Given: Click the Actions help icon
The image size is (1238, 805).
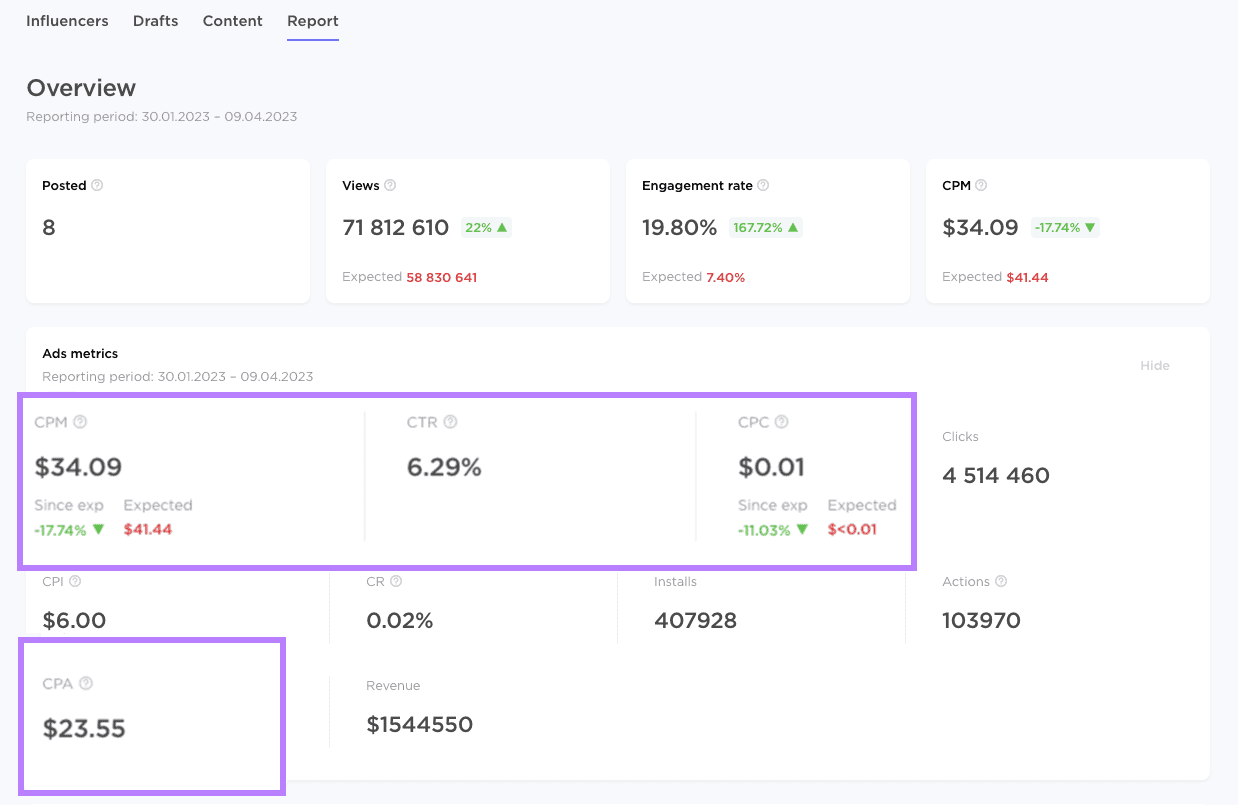Looking at the screenshot, I should (1003, 581).
